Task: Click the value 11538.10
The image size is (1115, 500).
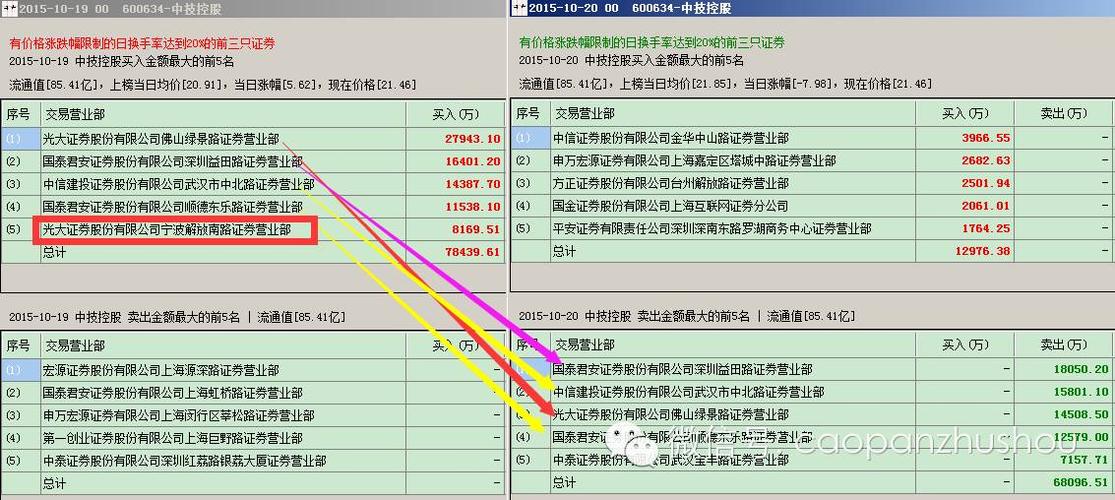Action: point(473,207)
